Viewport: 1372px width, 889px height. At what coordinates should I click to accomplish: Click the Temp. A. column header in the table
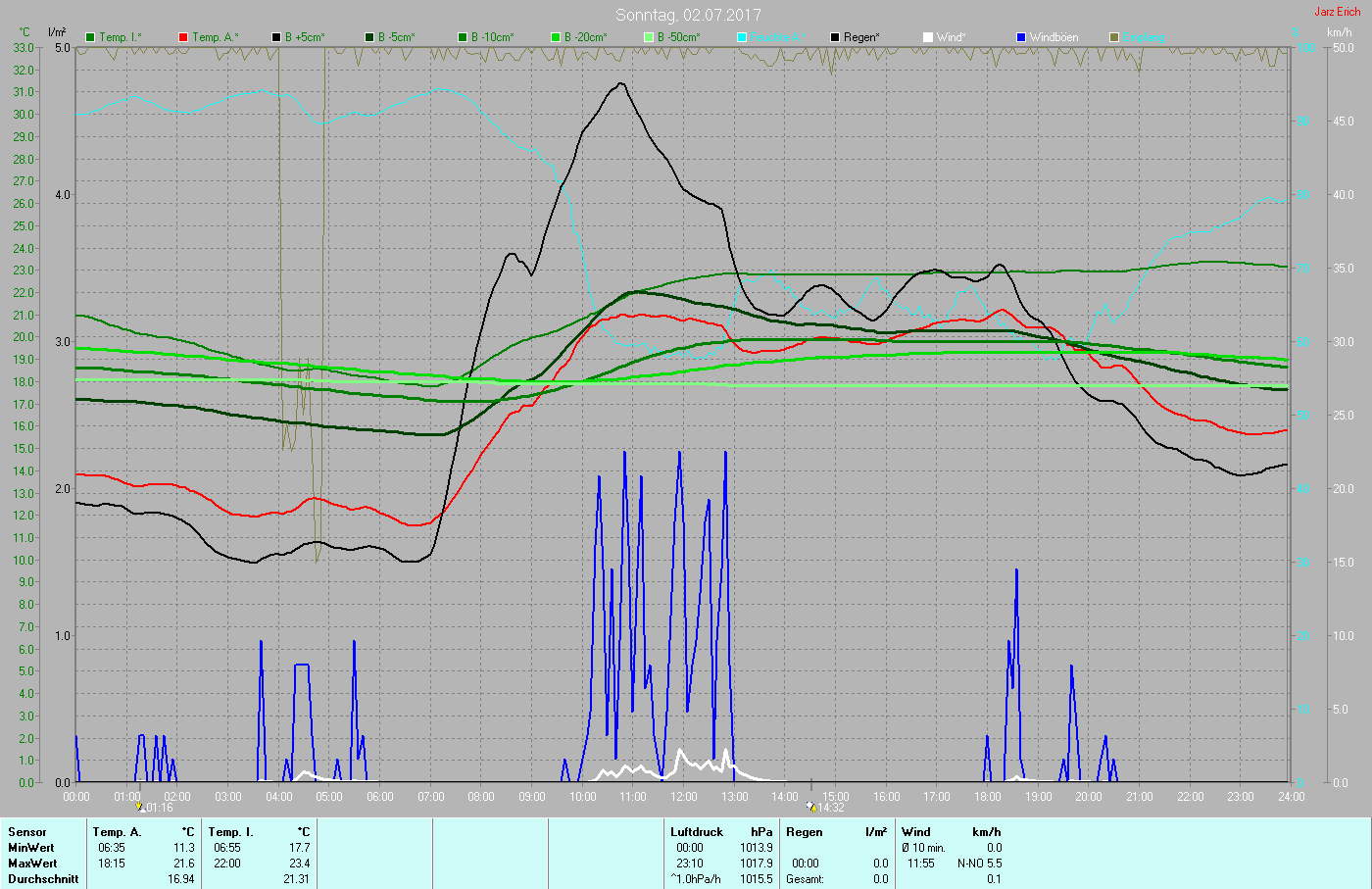point(117,832)
